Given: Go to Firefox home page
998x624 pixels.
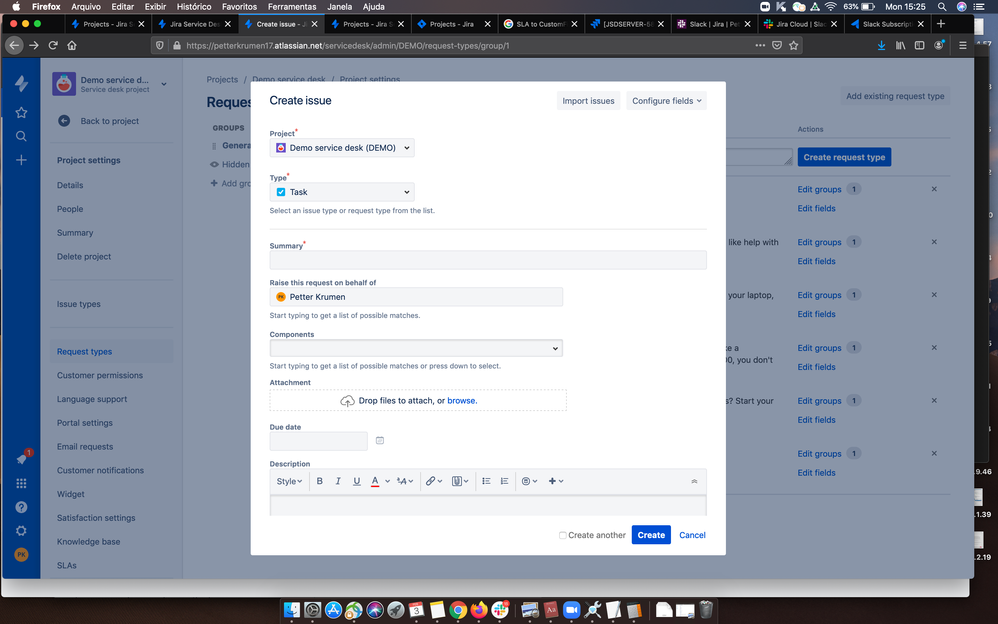Looking at the screenshot, I should pyautogui.click(x=72, y=45).
